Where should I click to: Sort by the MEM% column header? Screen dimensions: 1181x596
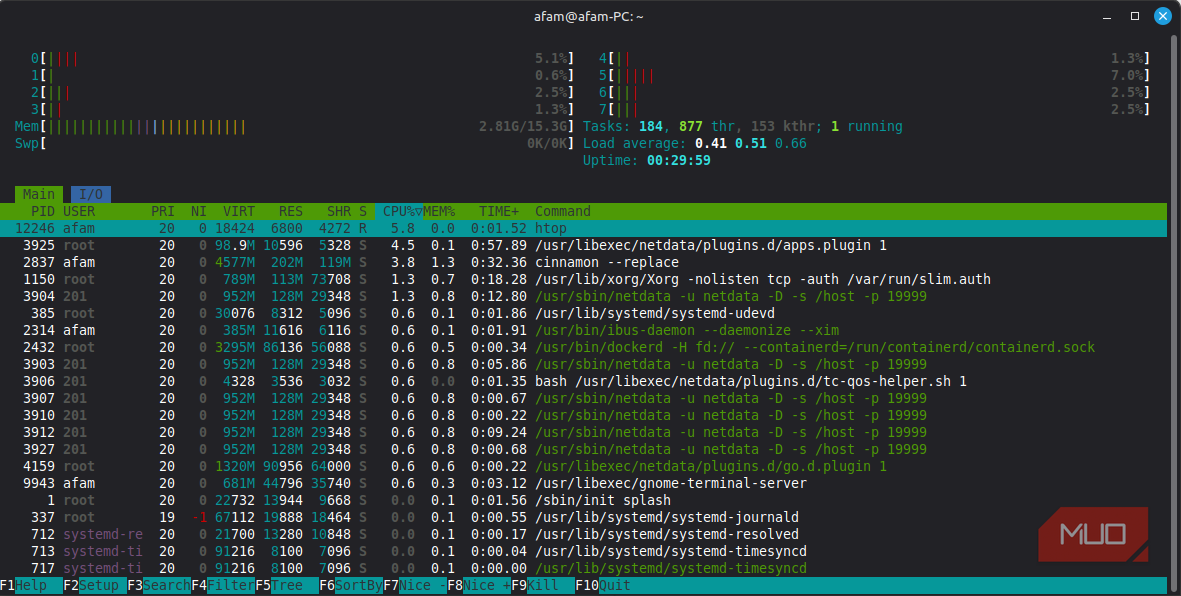pos(439,212)
